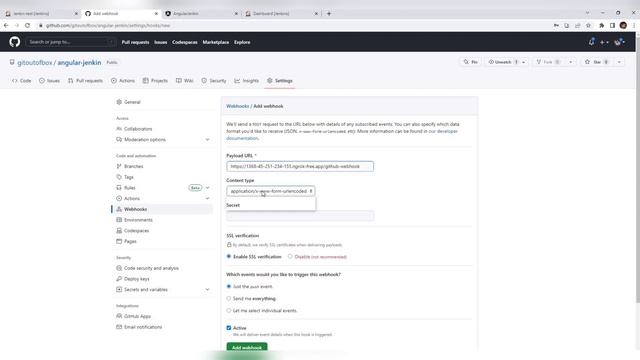Click the Payload URL input field
The width and height of the screenshot is (640, 360).
tap(300, 166)
